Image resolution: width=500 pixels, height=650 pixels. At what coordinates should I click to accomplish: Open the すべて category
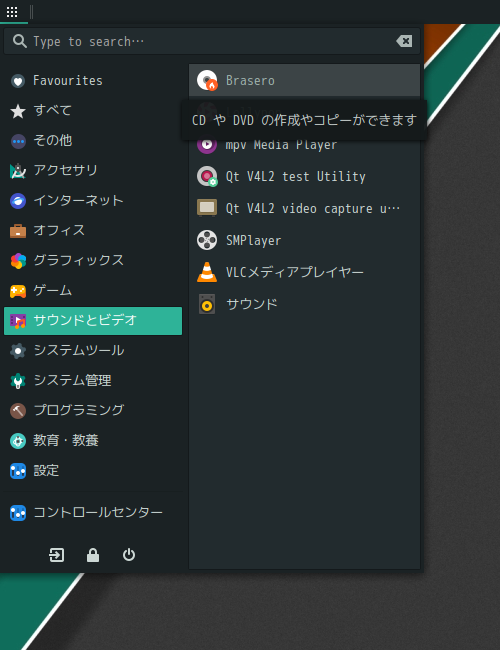pyautogui.click(x=53, y=110)
